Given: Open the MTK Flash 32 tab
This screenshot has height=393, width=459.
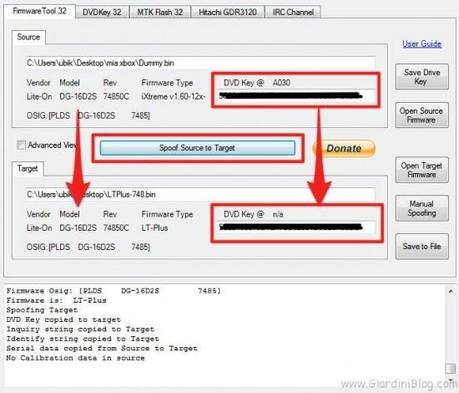Looking at the screenshot, I should [x=160, y=12].
